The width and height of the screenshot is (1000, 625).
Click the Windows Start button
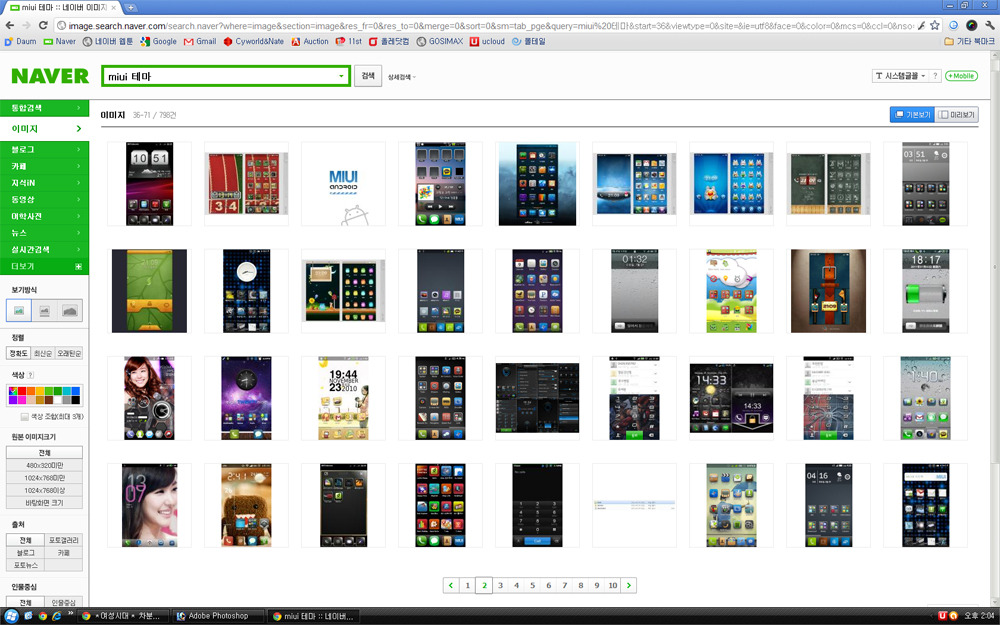pyautogui.click(x=11, y=616)
